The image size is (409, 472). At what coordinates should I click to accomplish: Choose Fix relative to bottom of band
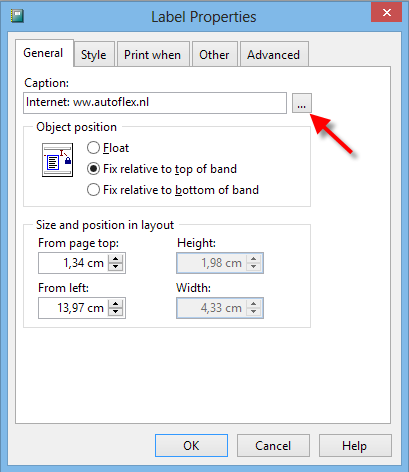pyautogui.click(x=93, y=190)
